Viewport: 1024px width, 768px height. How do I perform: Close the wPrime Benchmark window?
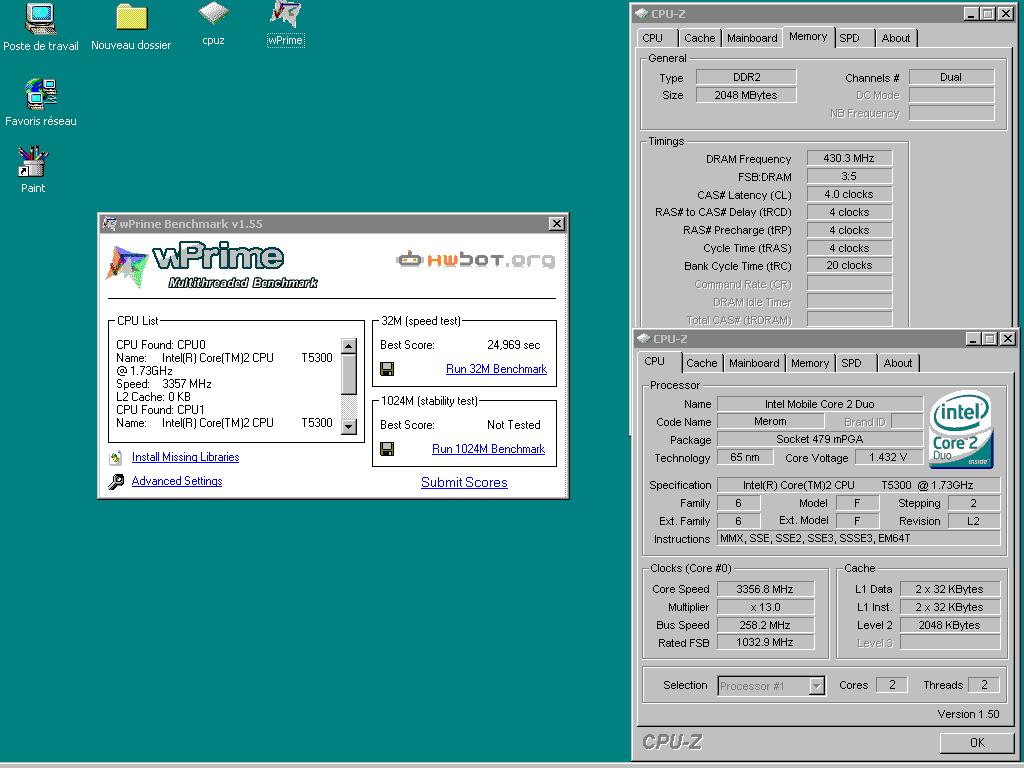click(556, 224)
